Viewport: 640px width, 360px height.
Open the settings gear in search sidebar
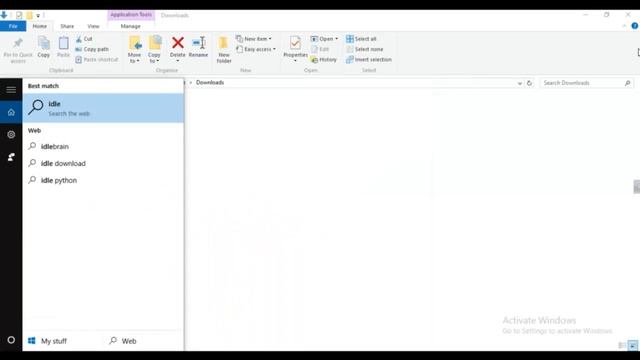11,134
